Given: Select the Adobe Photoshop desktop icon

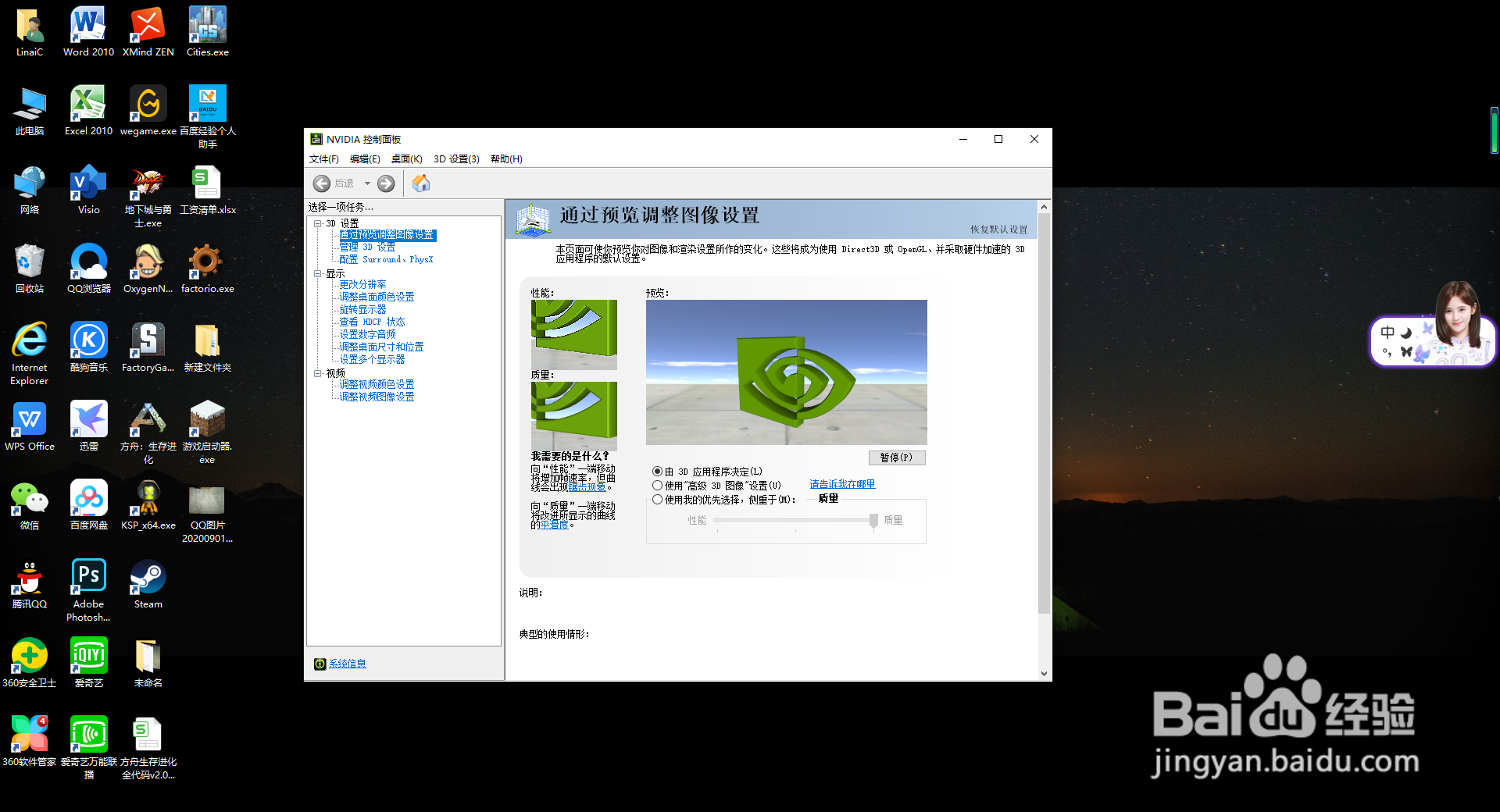Looking at the screenshot, I should click(88, 590).
